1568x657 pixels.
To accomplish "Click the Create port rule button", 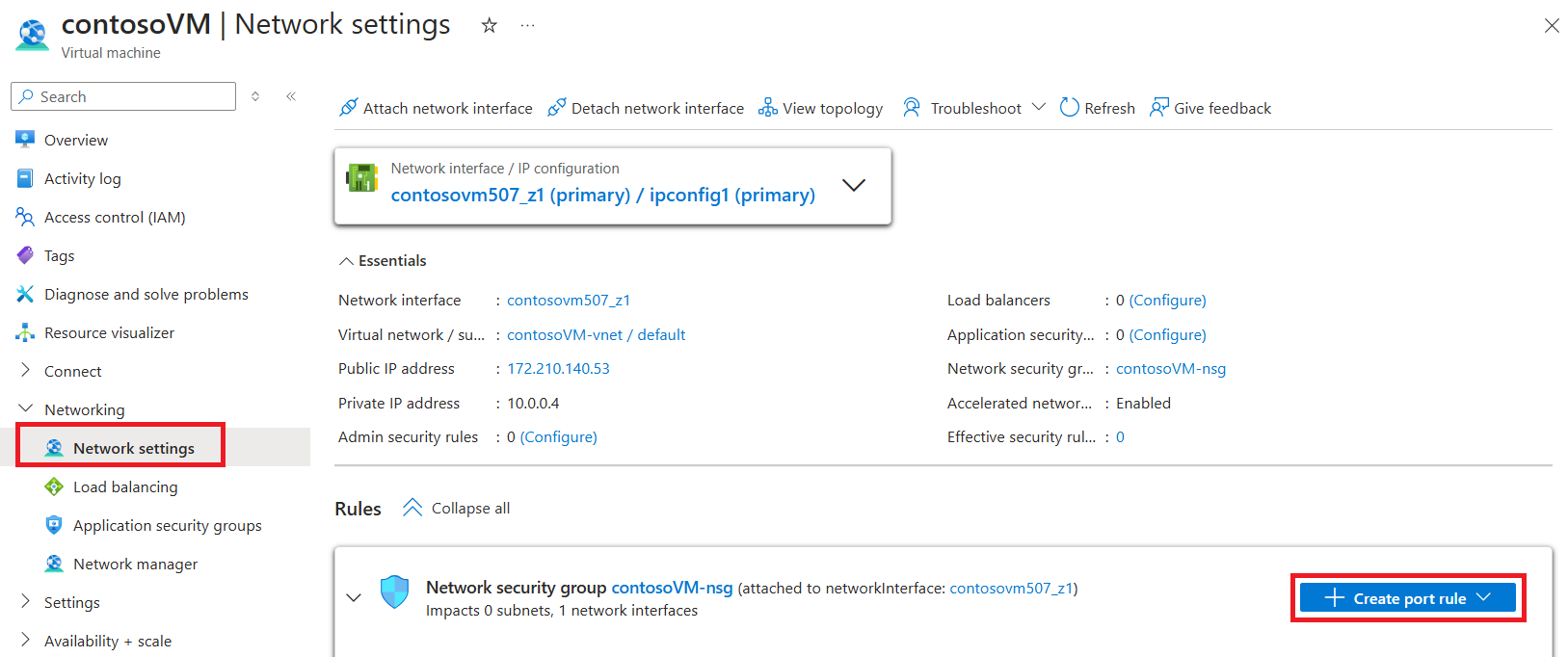I will 1407,598.
